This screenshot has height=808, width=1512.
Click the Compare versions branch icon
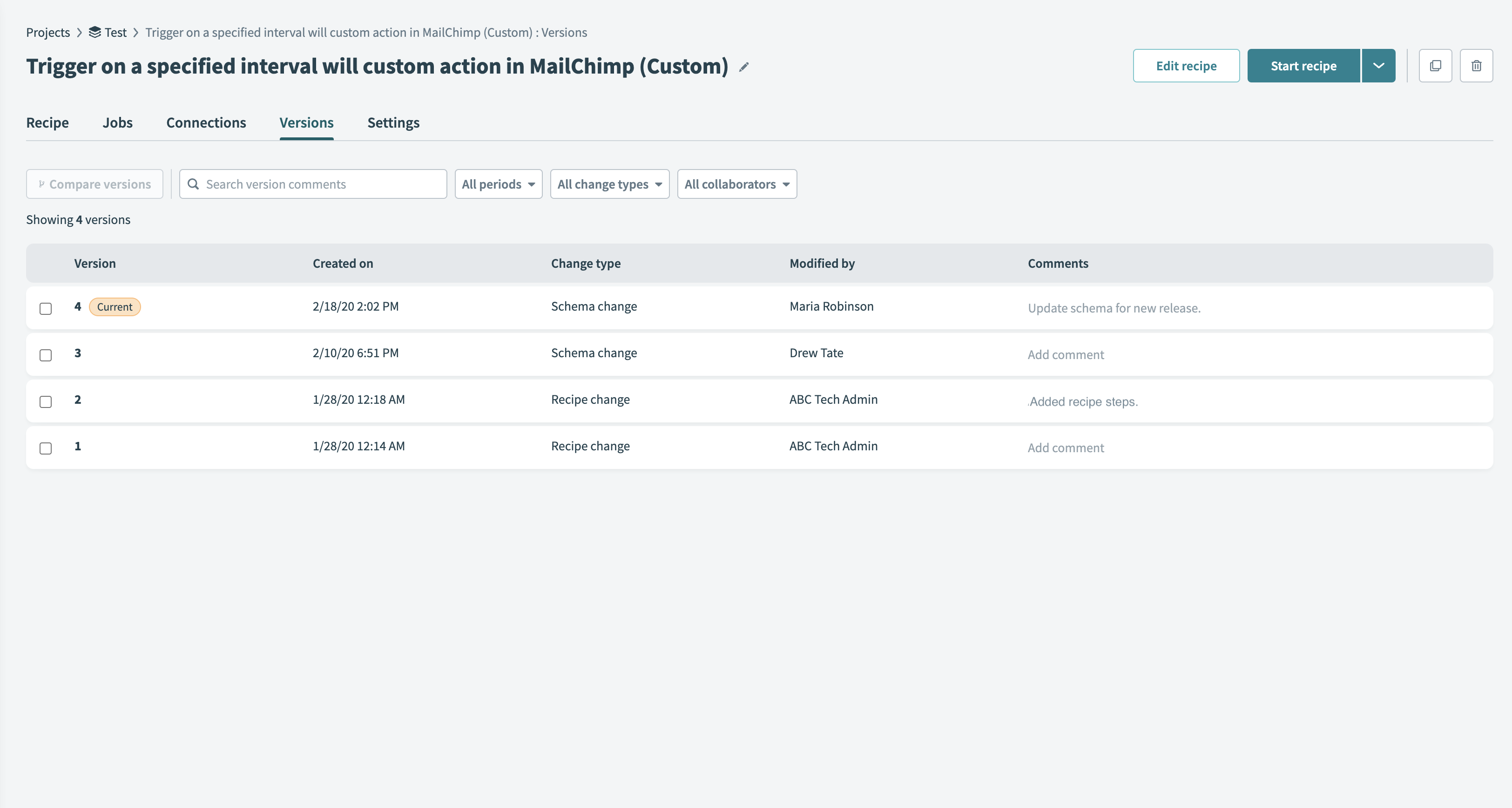(x=42, y=184)
